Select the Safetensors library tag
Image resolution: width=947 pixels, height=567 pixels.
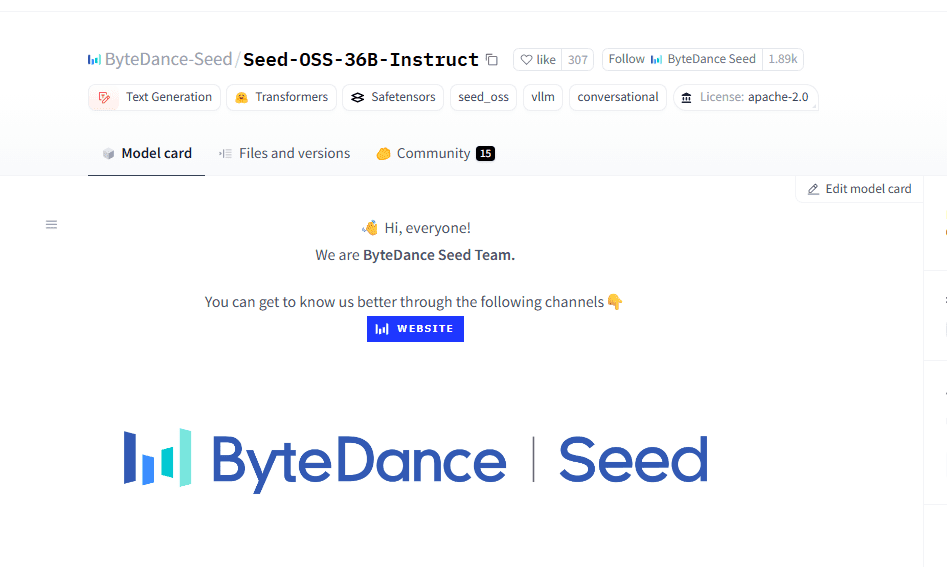[x=393, y=97]
